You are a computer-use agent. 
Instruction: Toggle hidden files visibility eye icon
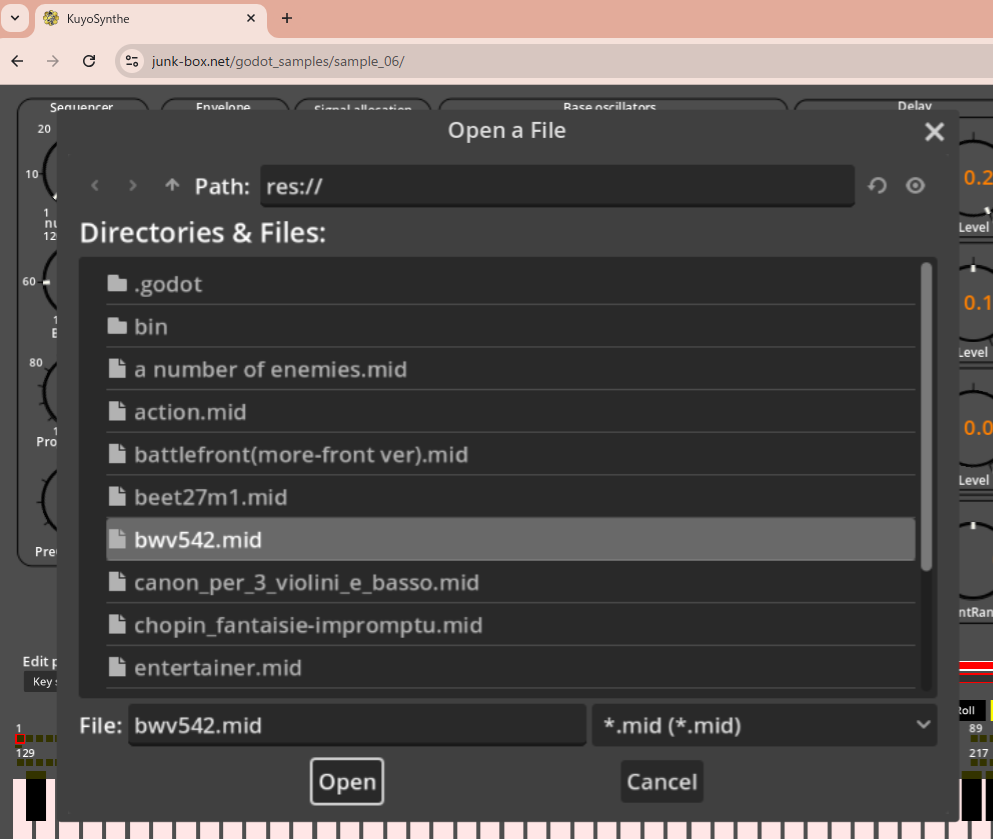pos(915,186)
